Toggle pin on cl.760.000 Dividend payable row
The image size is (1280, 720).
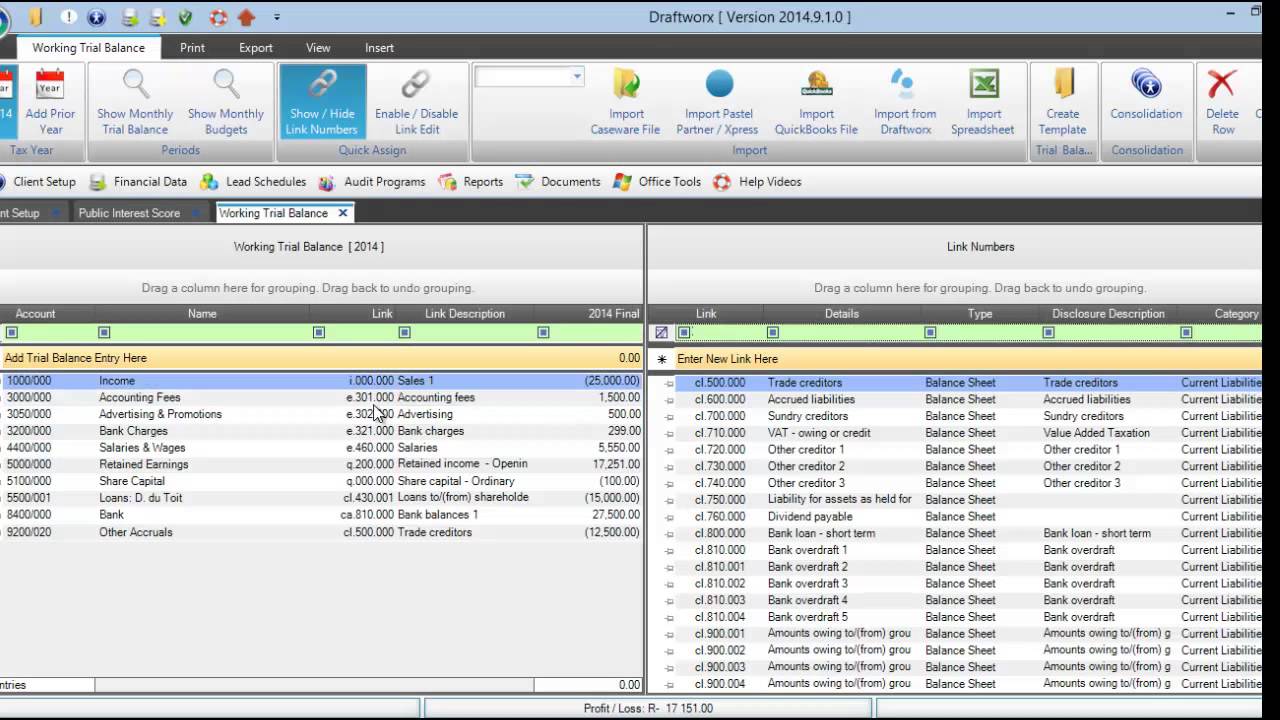669,517
